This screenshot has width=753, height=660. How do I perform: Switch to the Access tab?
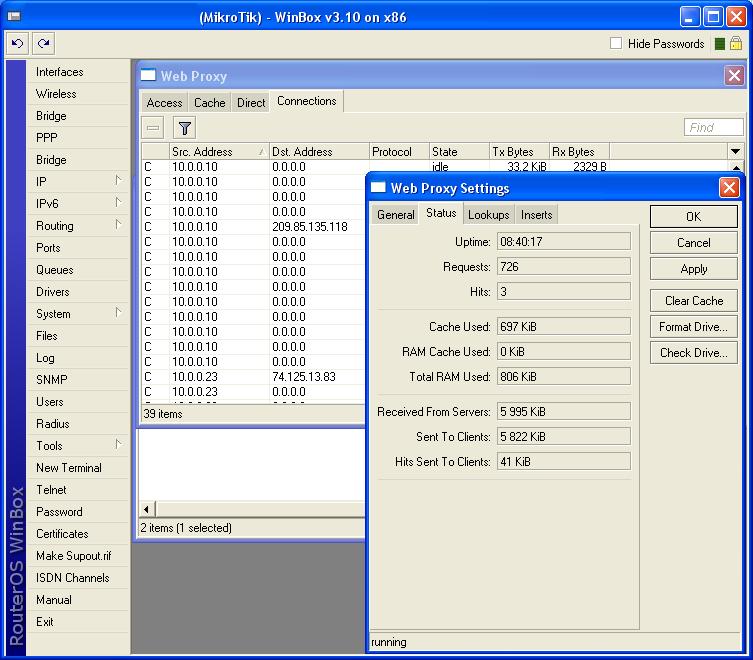(164, 103)
